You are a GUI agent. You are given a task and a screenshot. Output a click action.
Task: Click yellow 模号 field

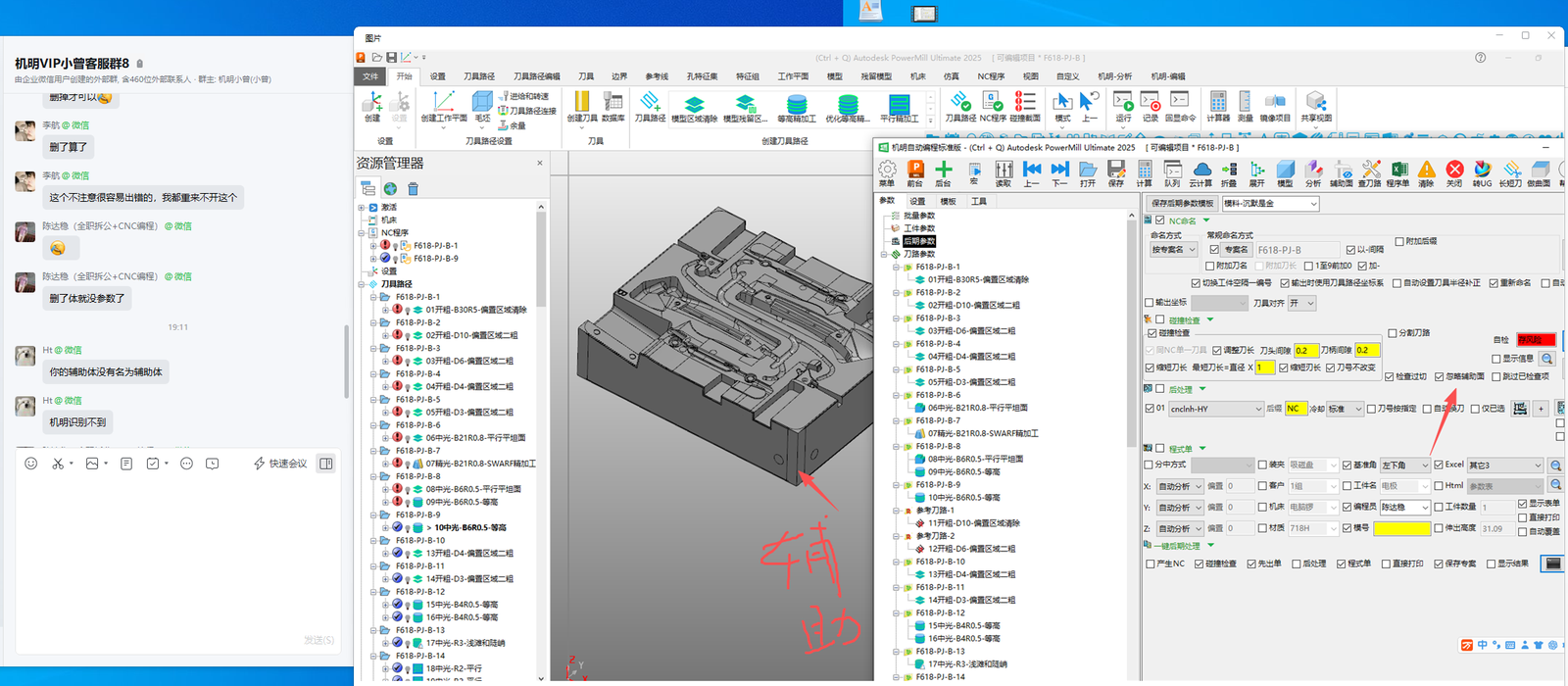pyautogui.click(x=1402, y=529)
